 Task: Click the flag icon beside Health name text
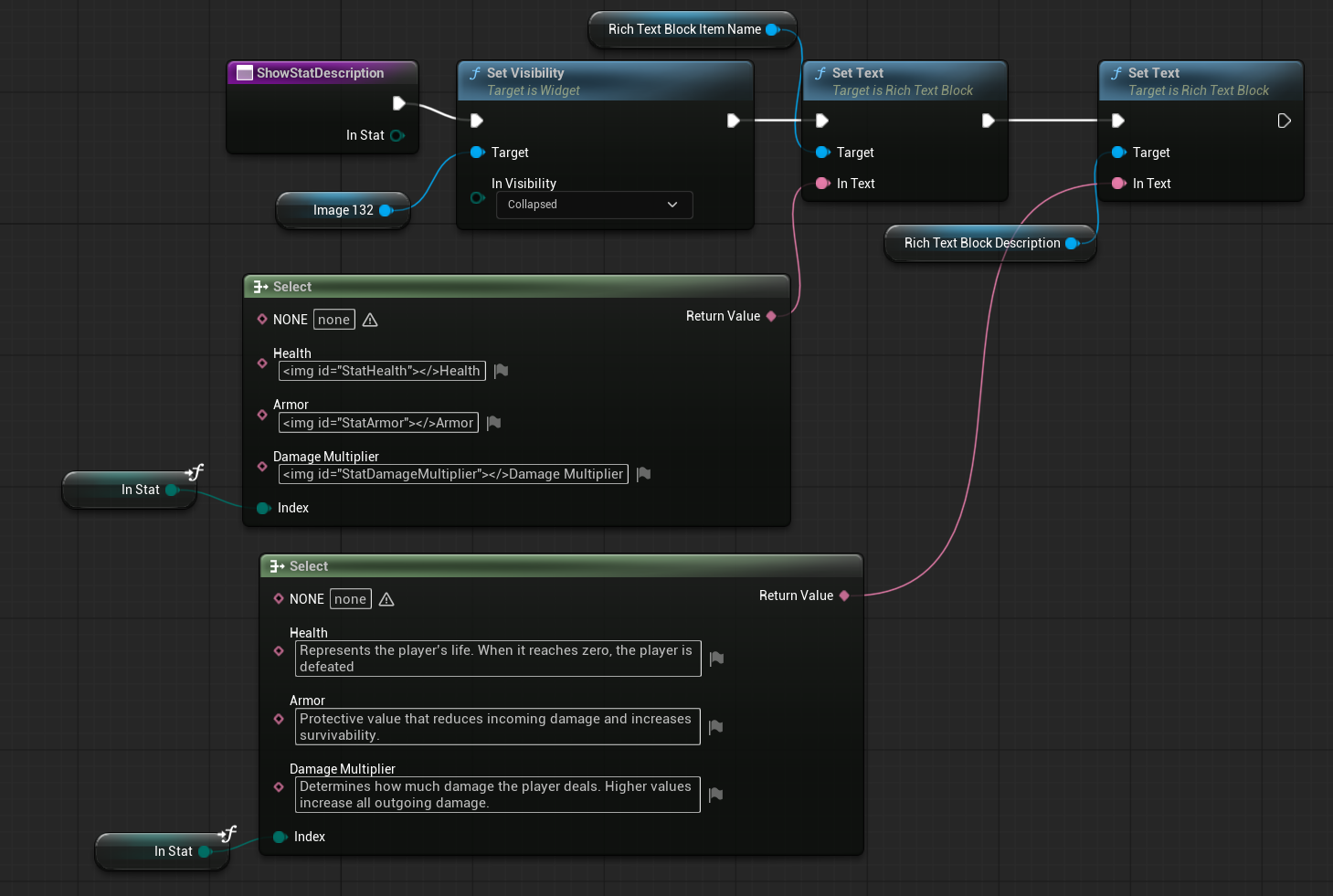click(x=501, y=371)
